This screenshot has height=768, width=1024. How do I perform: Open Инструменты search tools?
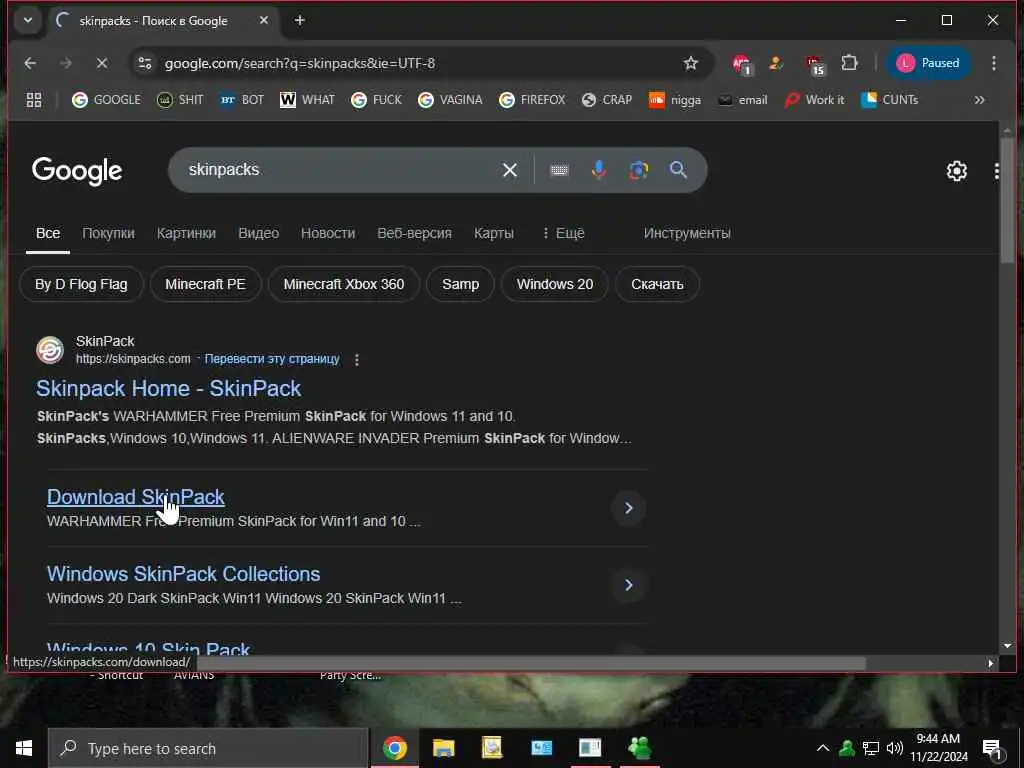tap(687, 233)
